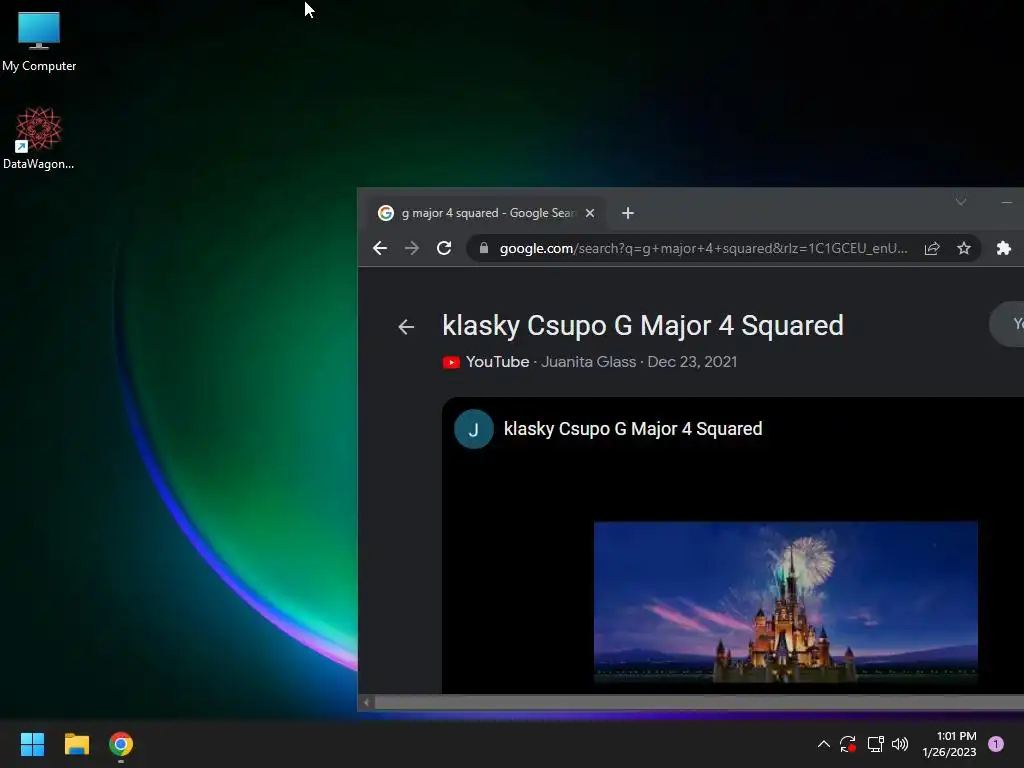This screenshot has height=768, width=1024.
Task: Go back with the arrow beside video title
Action: click(406, 327)
